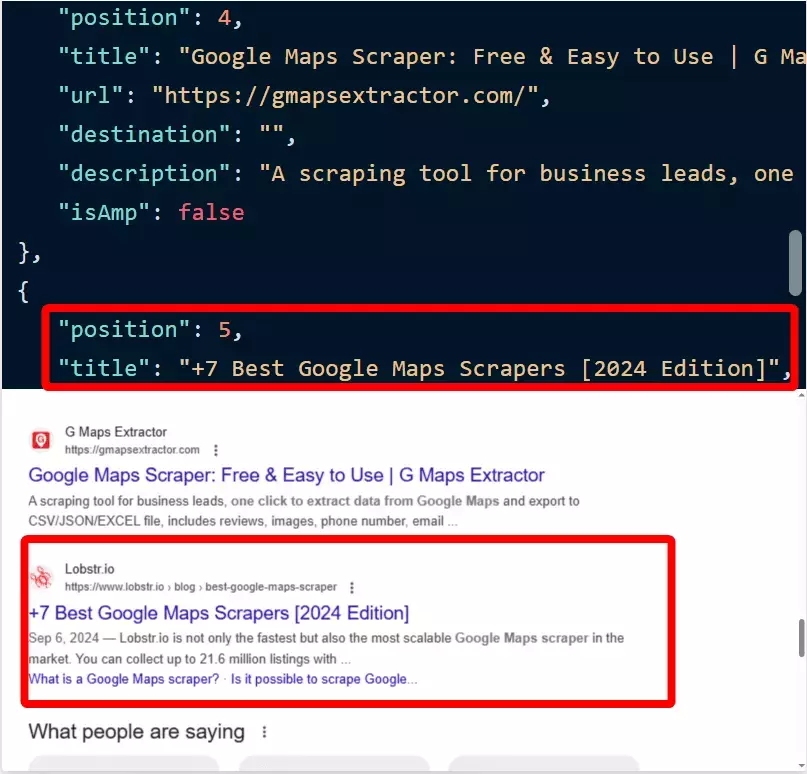The width and height of the screenshot is (807, 774).
Task: Select the "false" value of isAmp
Action: point(211,212)
